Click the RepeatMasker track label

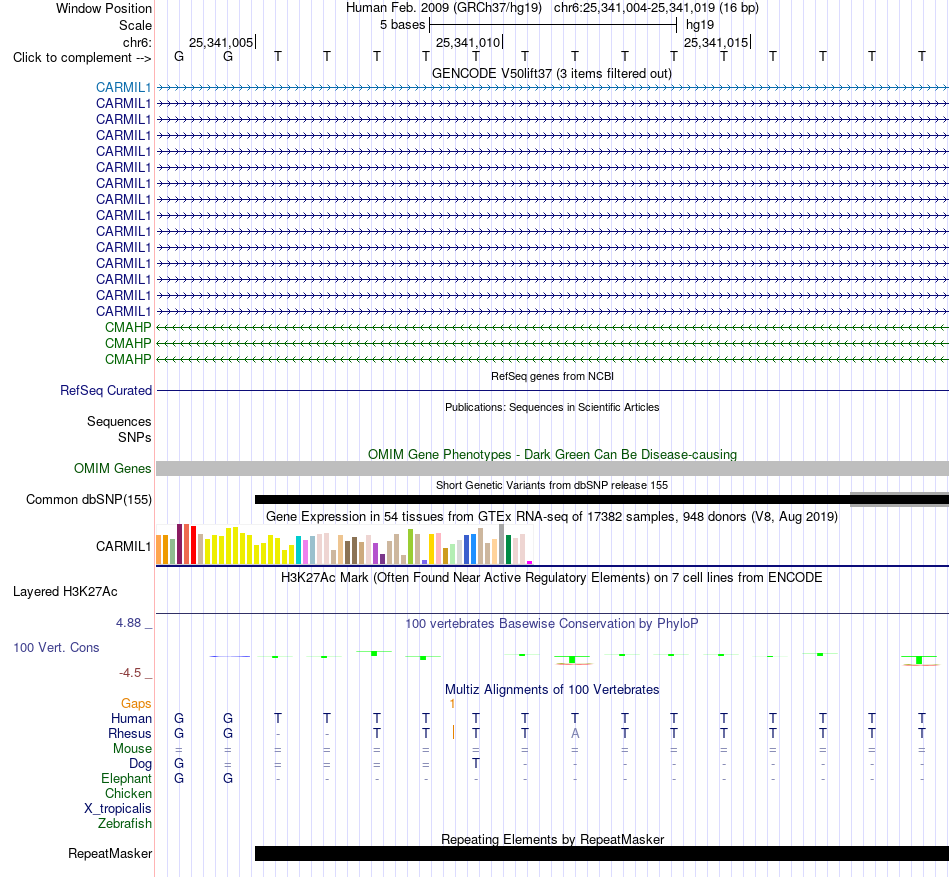point(110,853)
